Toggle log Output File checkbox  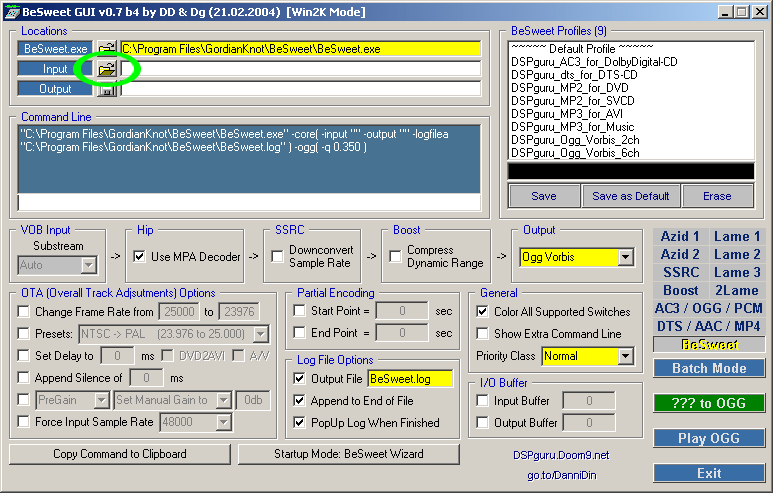299,379
